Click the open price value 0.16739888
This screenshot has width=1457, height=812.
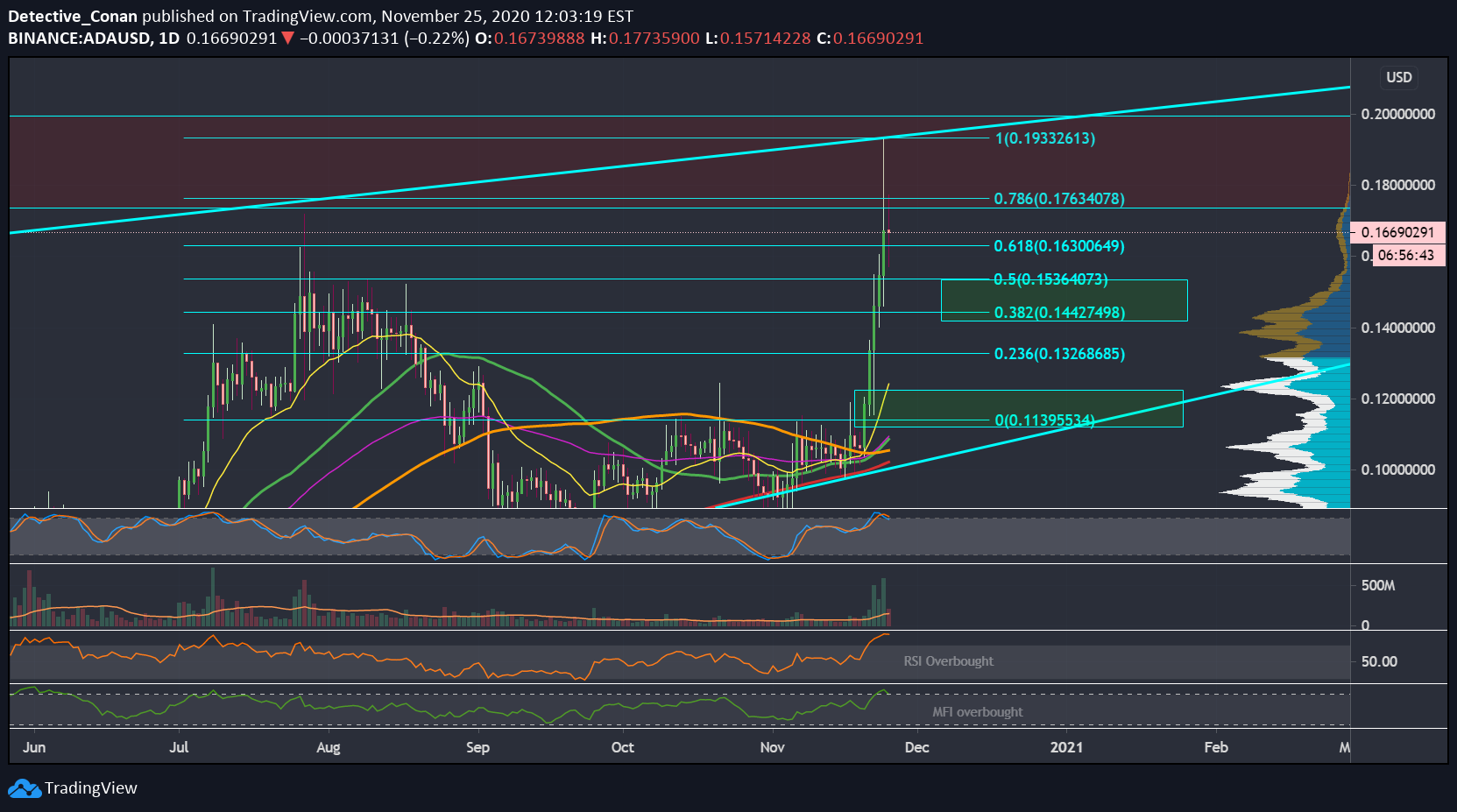tap(539, 39)
